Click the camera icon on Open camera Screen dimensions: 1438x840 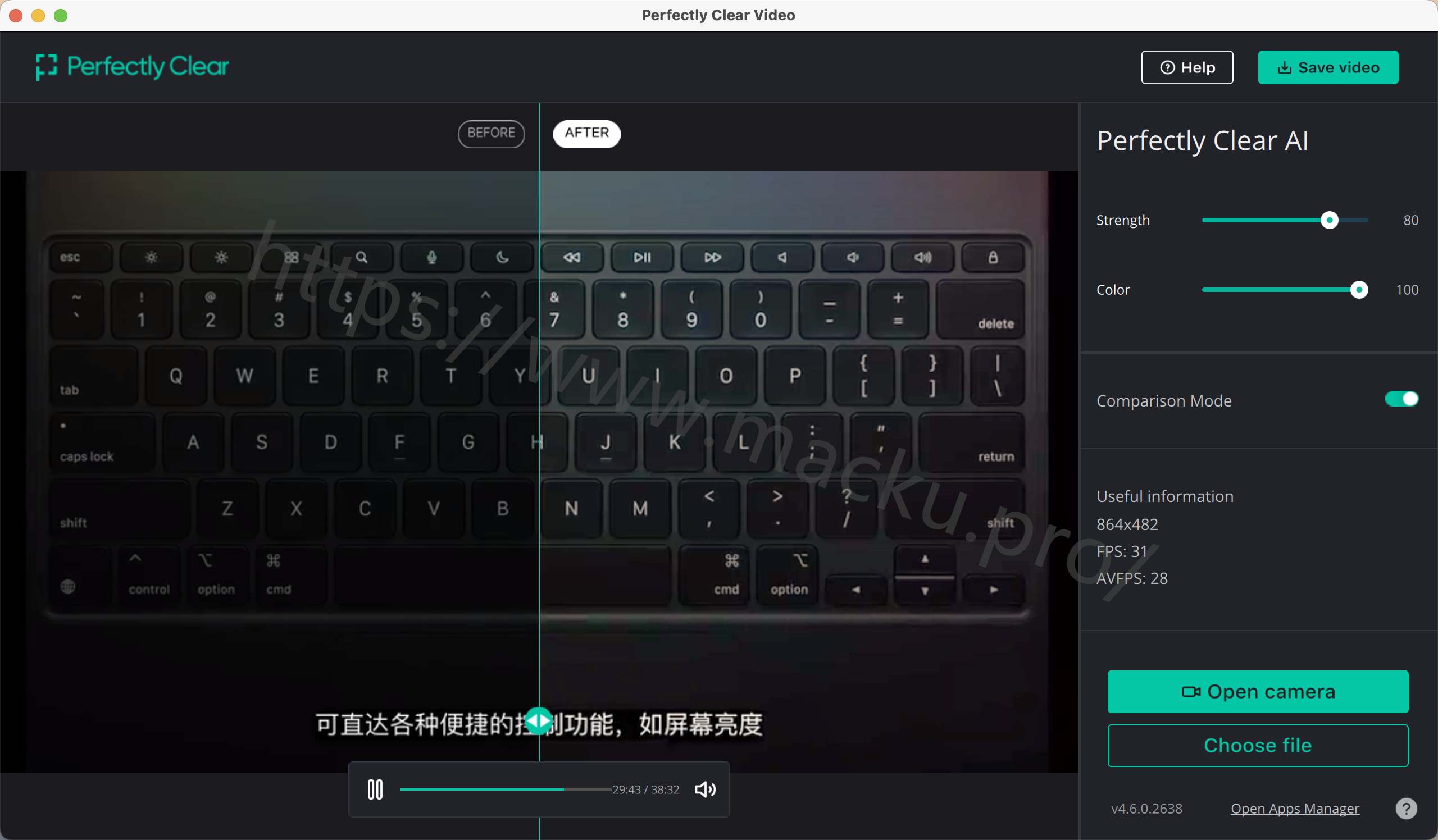pos(1190,692)
